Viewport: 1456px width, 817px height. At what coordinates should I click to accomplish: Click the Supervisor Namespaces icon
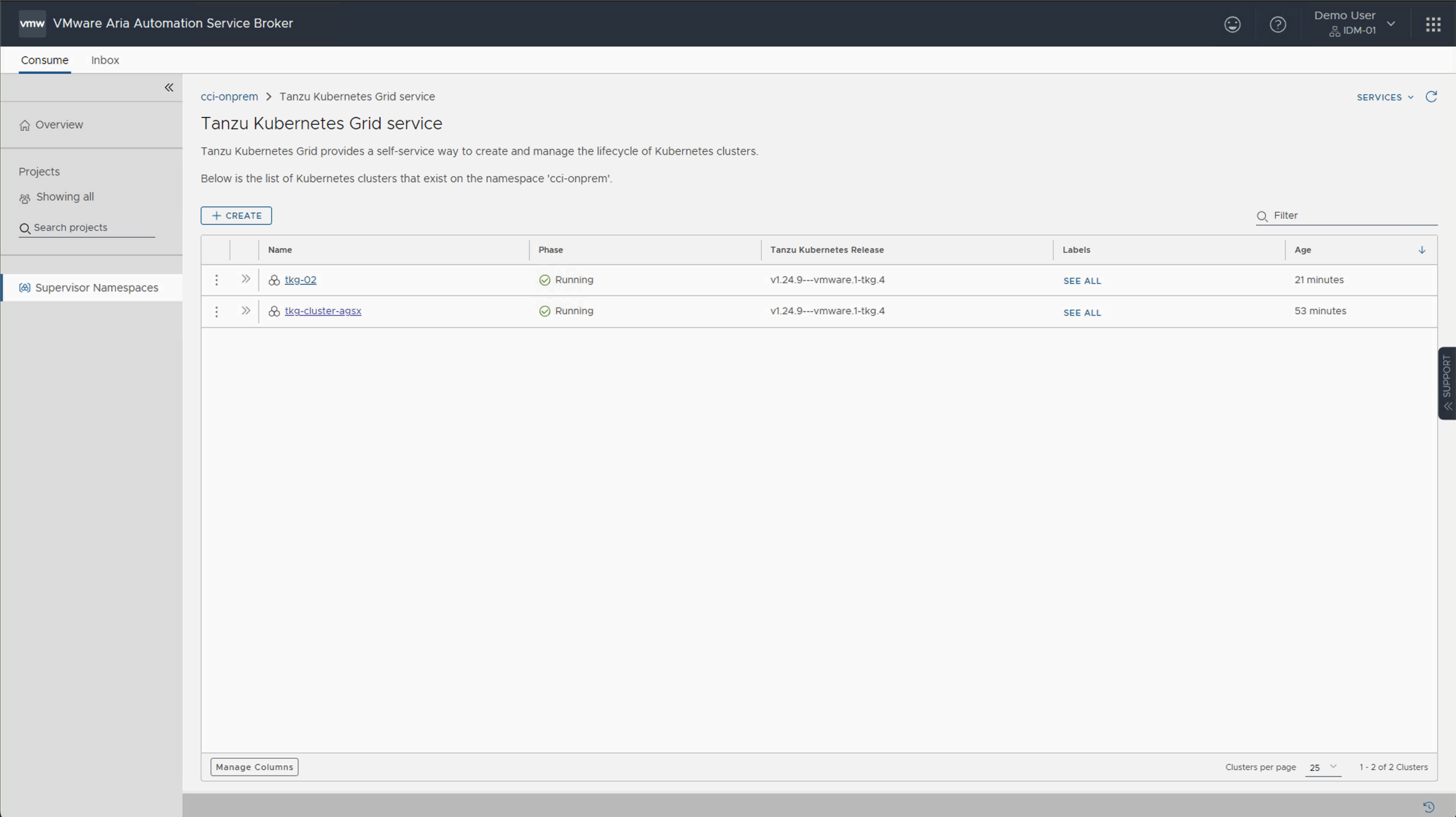pos(24,288)
